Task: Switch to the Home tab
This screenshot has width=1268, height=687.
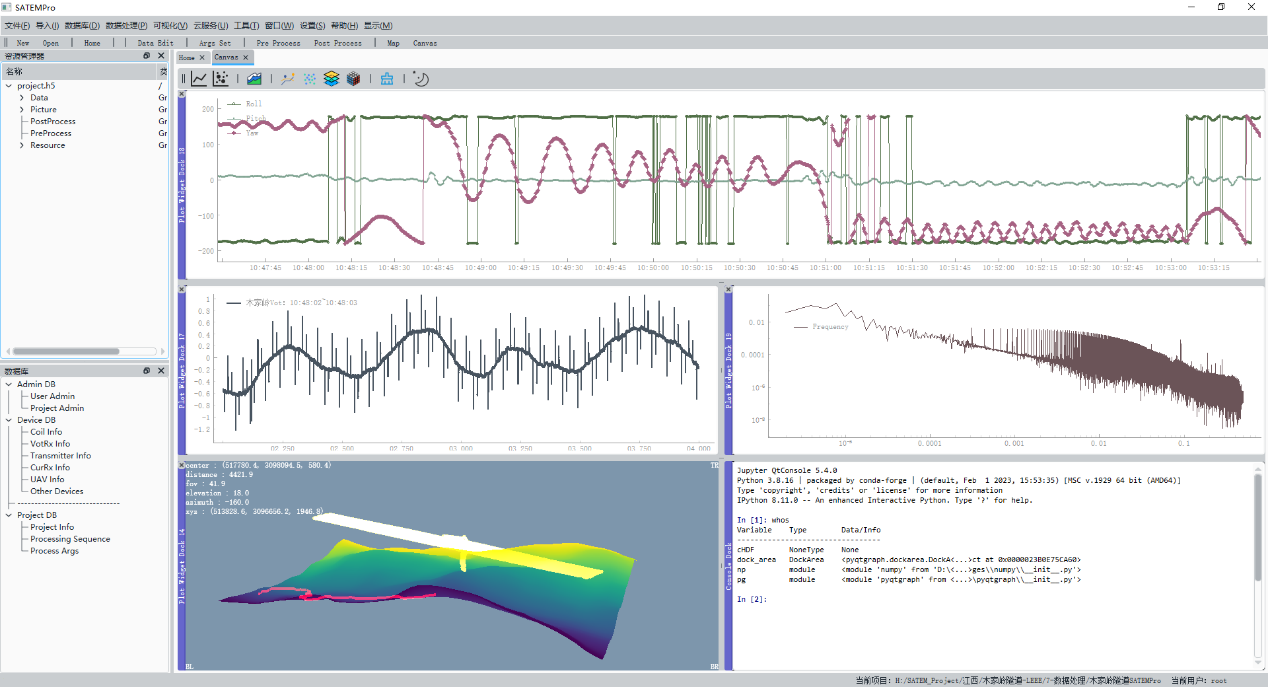Action: pos(187,58)
